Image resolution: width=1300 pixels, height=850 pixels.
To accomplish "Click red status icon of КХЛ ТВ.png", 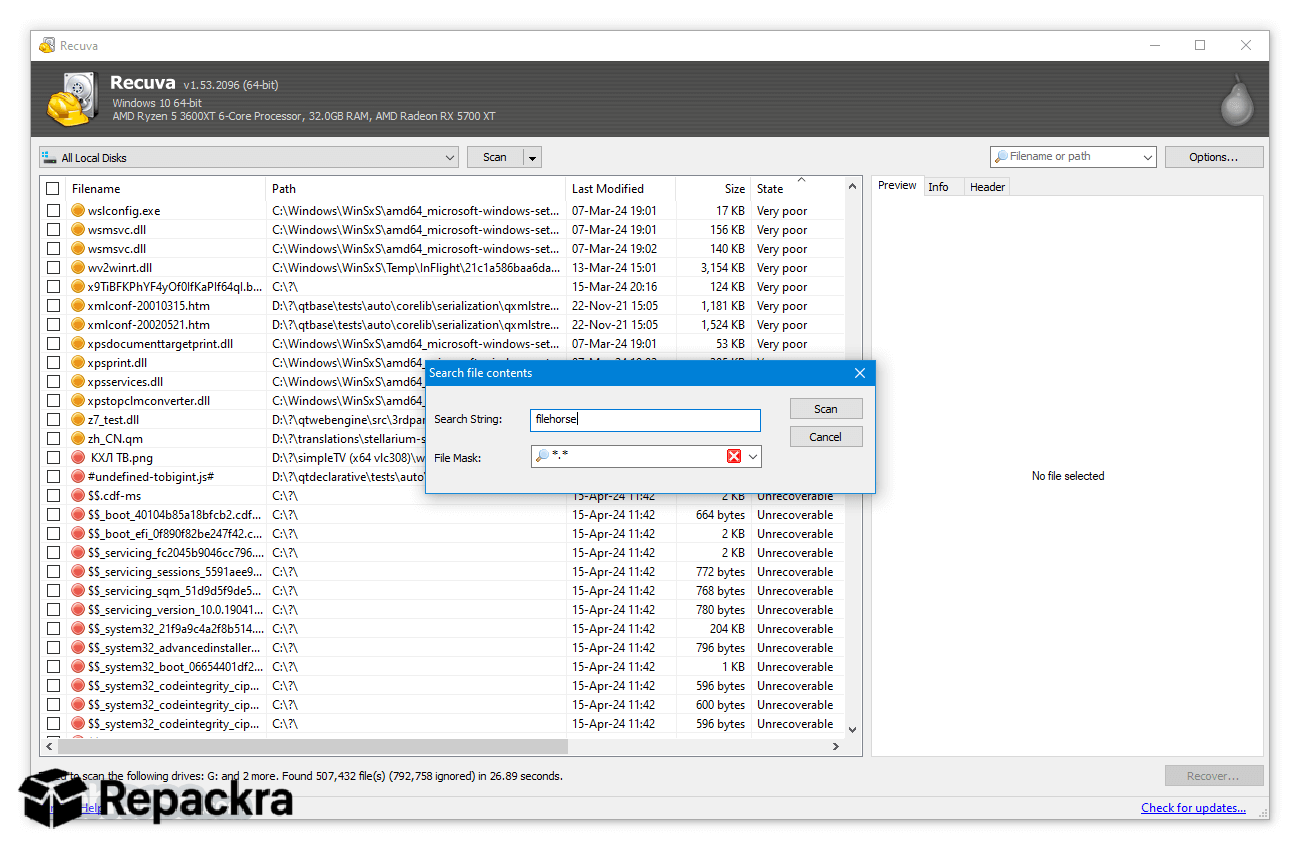I will coord(79,458).
